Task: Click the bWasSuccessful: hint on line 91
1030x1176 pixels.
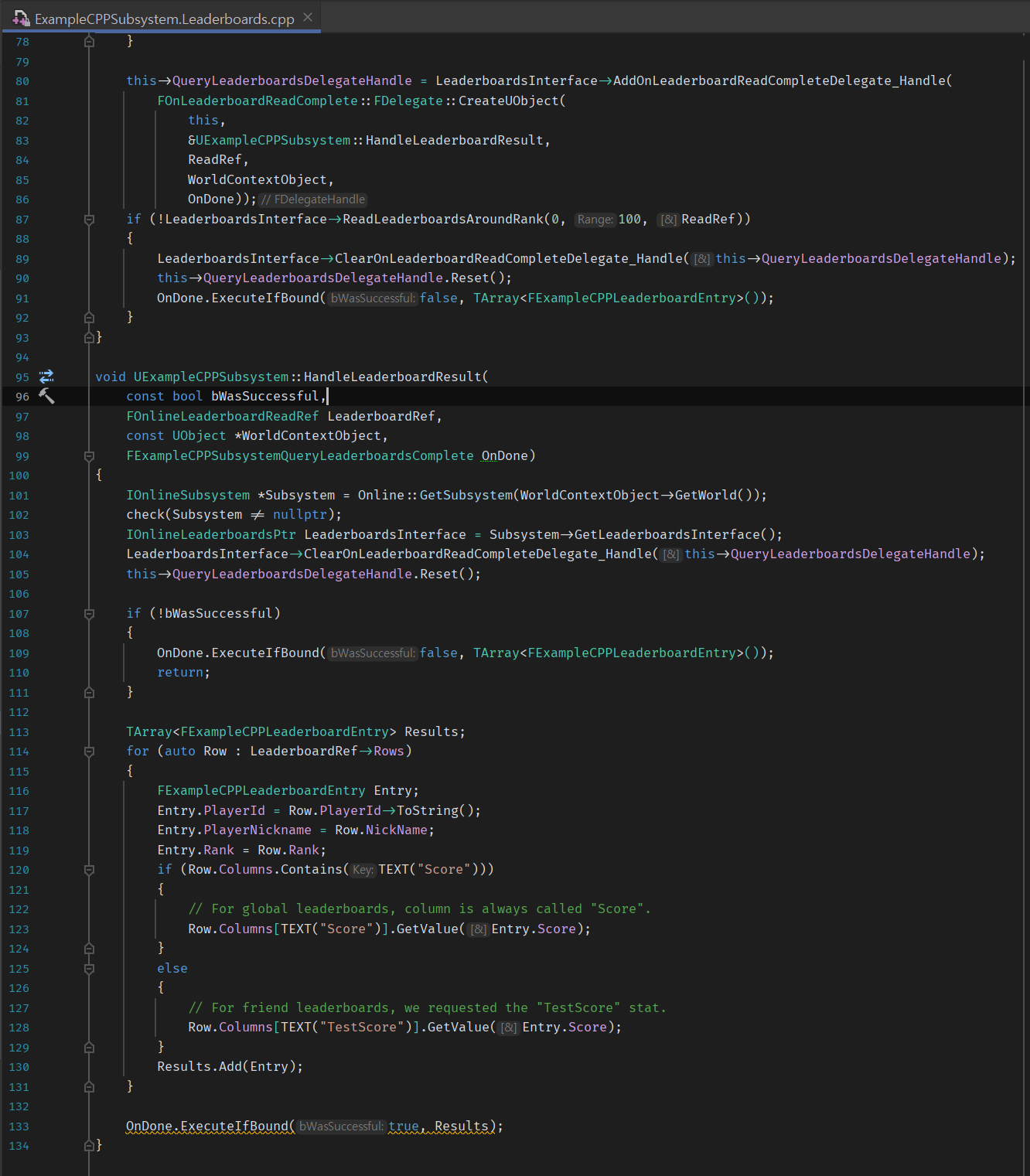Action: point(373,298)
